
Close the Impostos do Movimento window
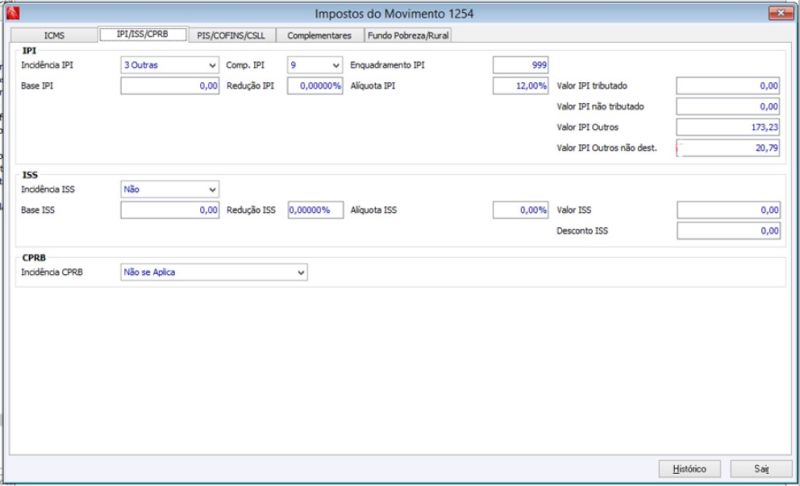point(781,13)
